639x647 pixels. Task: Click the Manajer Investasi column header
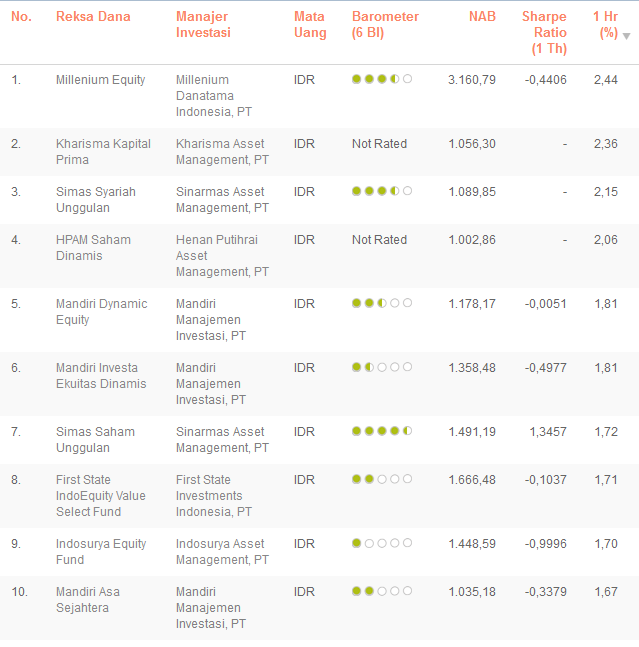203,25
